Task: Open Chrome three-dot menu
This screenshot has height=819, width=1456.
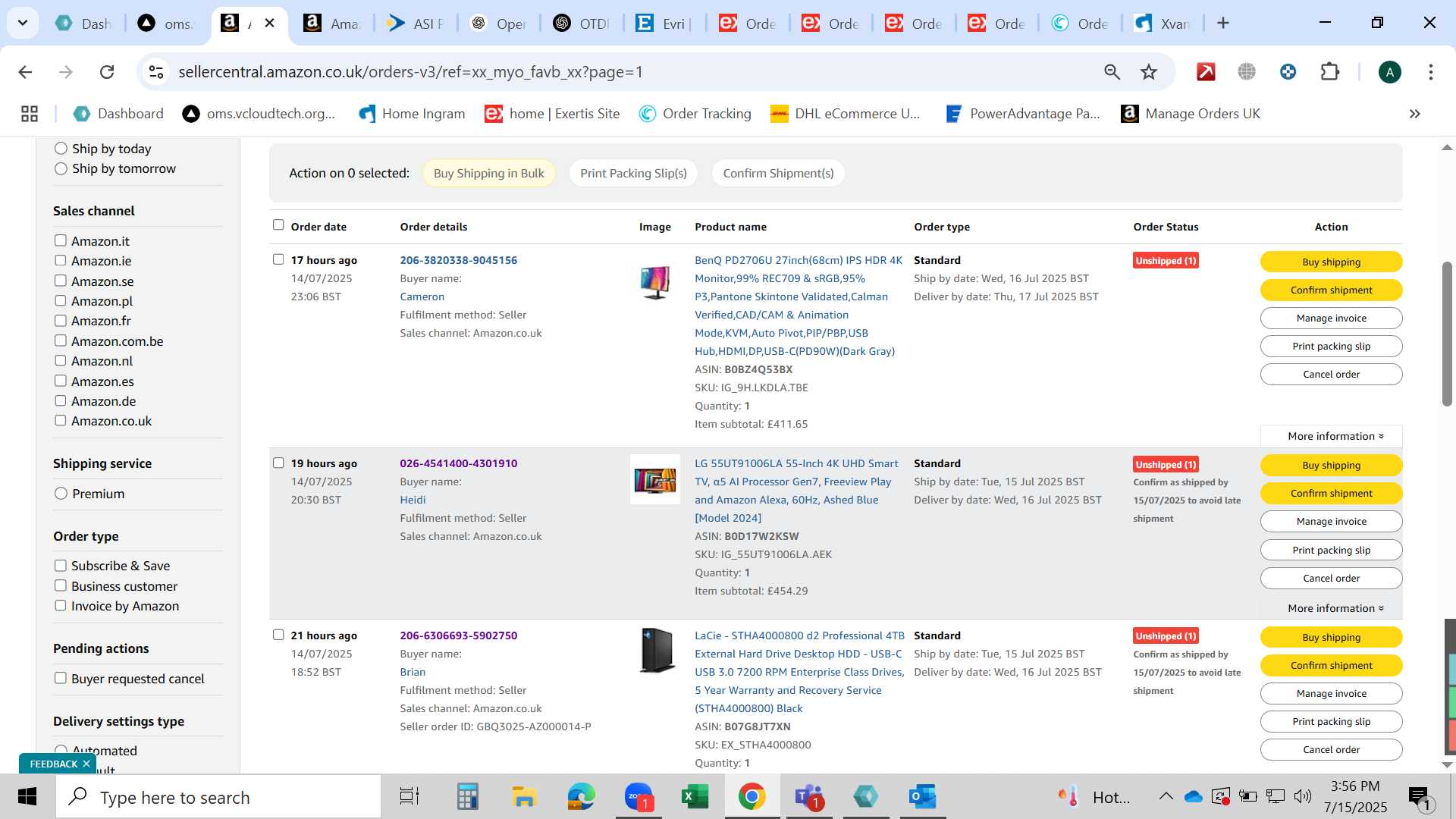Action: (x=1430, y=72)
